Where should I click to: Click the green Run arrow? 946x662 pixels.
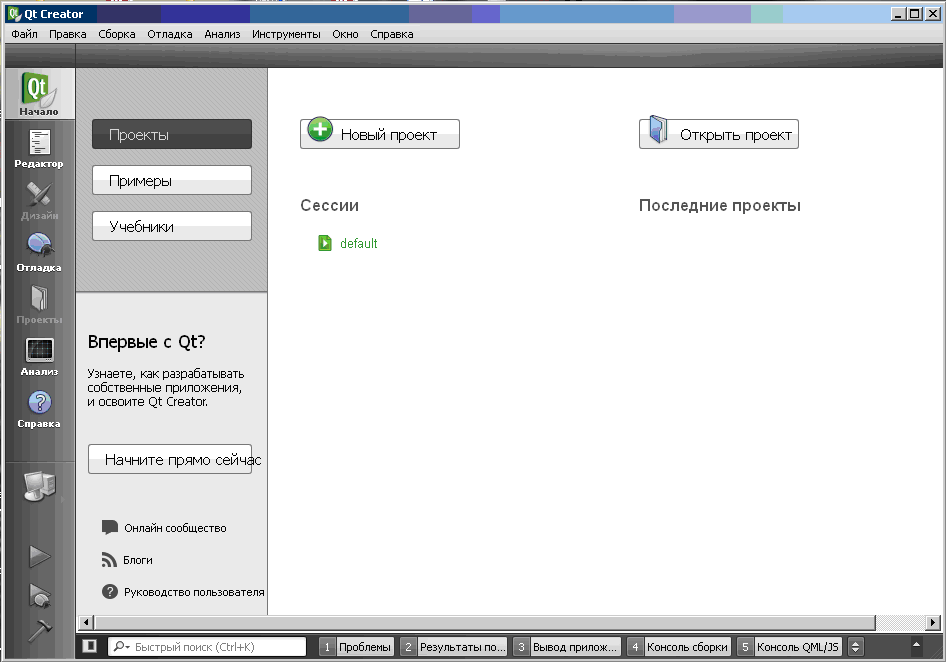40,556
